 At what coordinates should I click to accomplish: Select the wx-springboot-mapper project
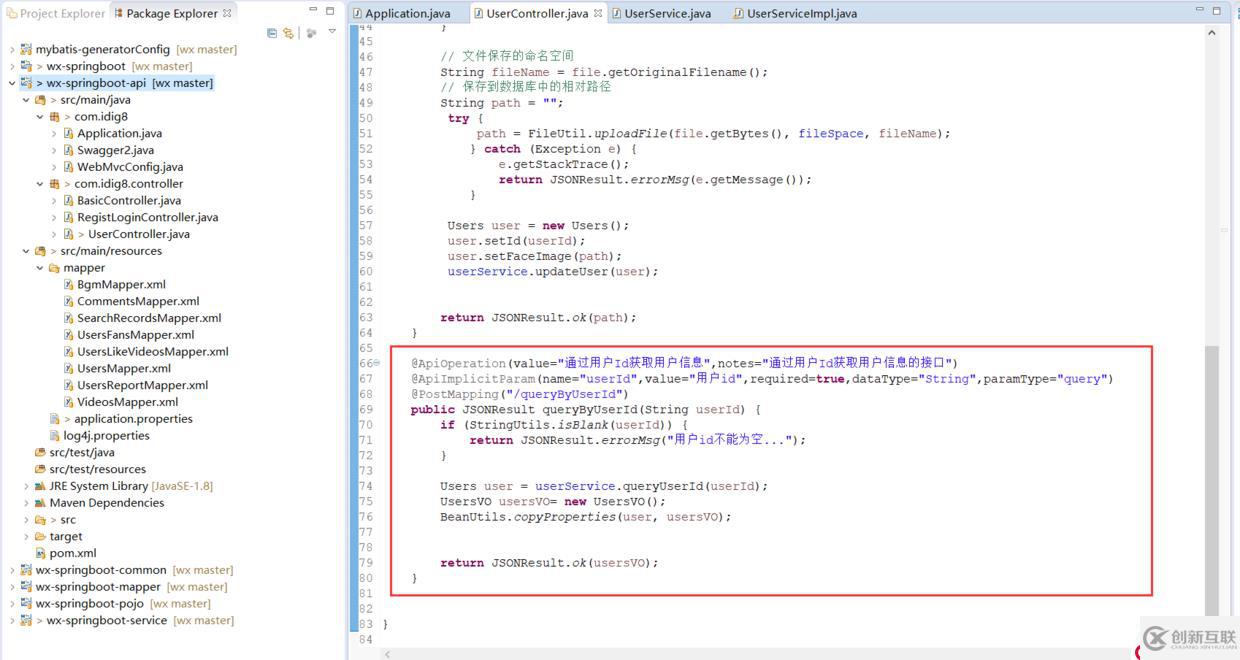coord(98,587)
